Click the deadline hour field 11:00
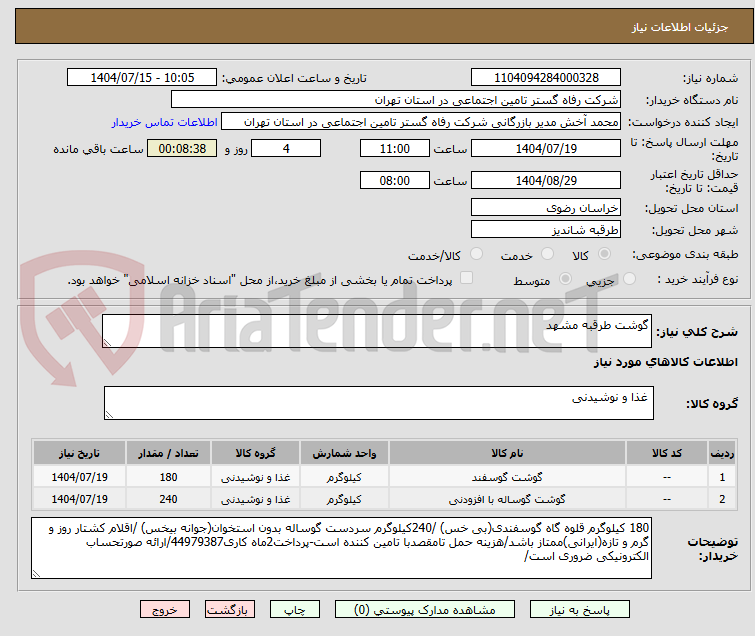This screenshot has width=755, height=636. [395, 148]
